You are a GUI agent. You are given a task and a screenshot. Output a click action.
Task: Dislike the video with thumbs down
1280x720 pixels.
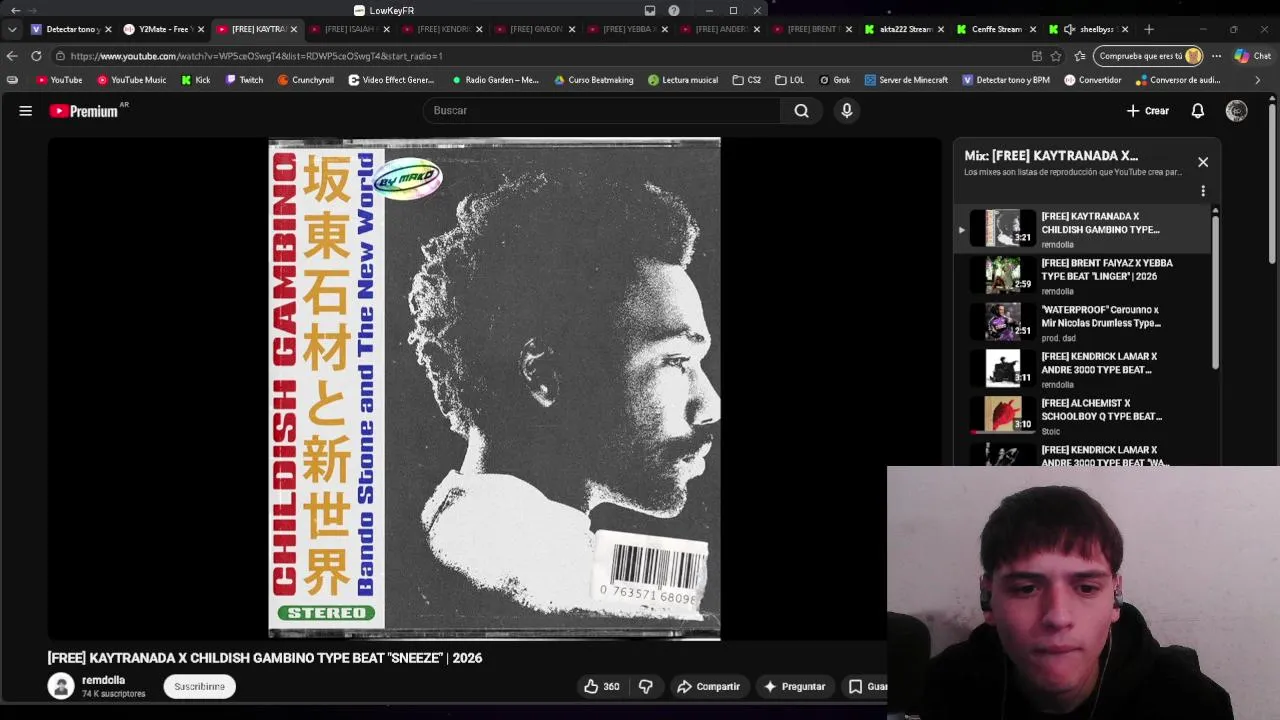(646, 687)
